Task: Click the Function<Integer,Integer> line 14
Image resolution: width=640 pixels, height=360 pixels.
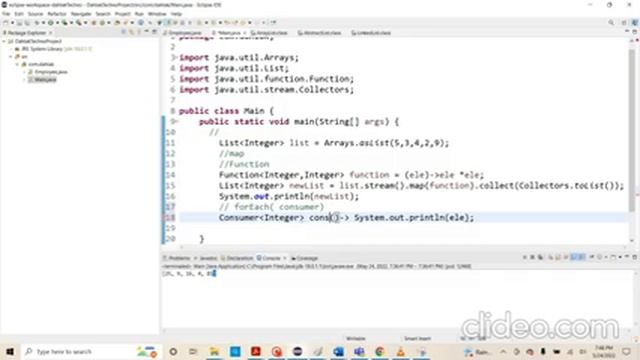Action: [351, 175]
